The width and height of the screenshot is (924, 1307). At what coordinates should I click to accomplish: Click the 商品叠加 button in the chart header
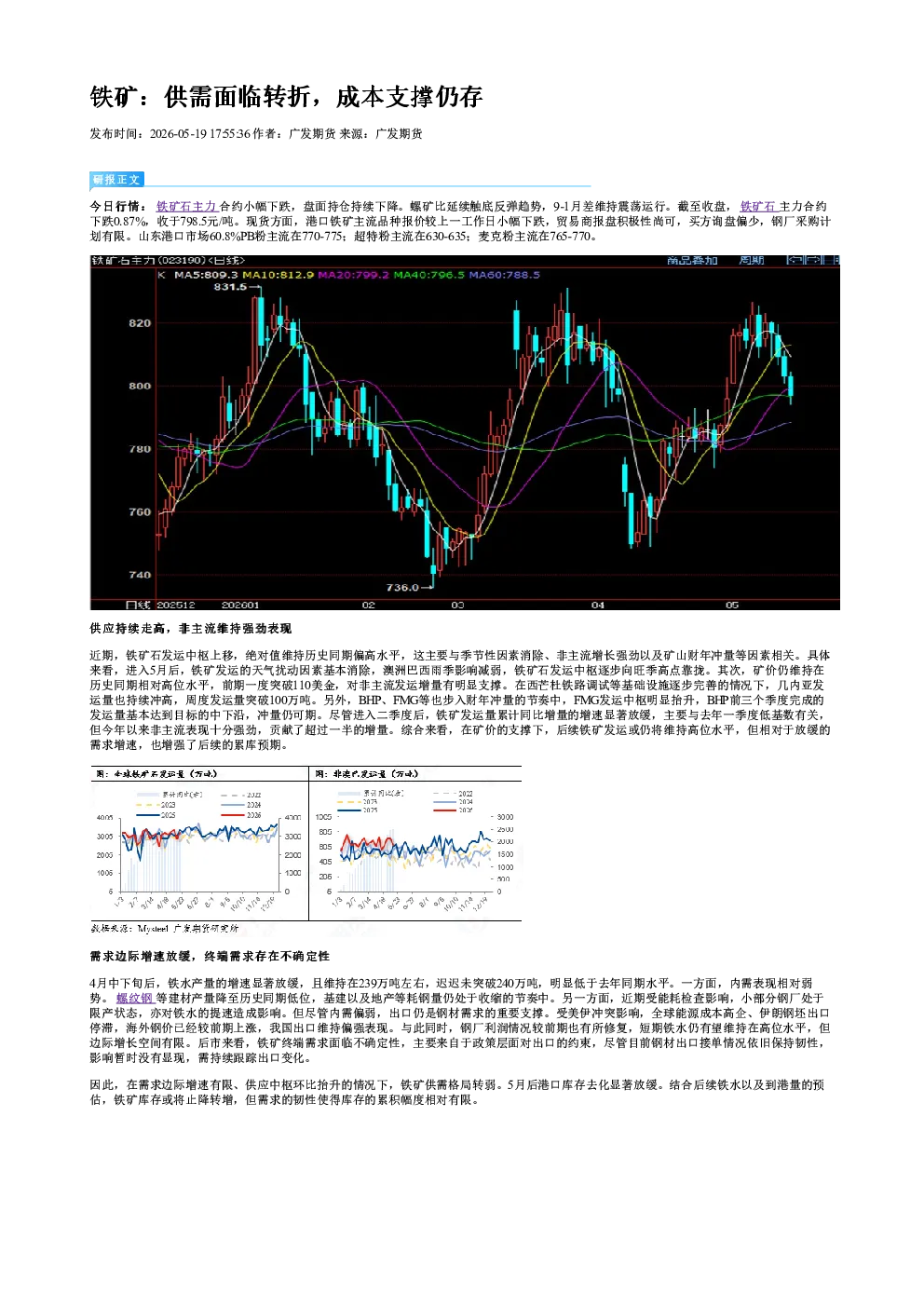pyautogui.click(x=692, y=261)
